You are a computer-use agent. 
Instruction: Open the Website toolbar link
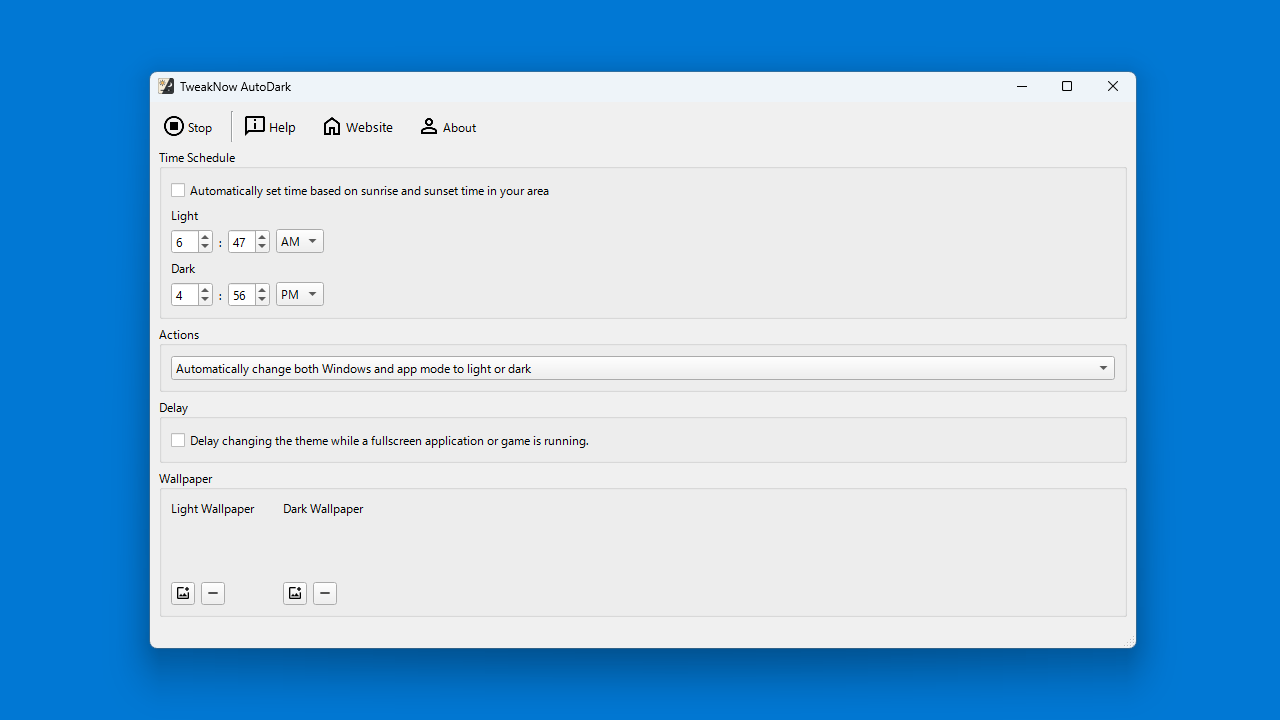click(357, 127)
